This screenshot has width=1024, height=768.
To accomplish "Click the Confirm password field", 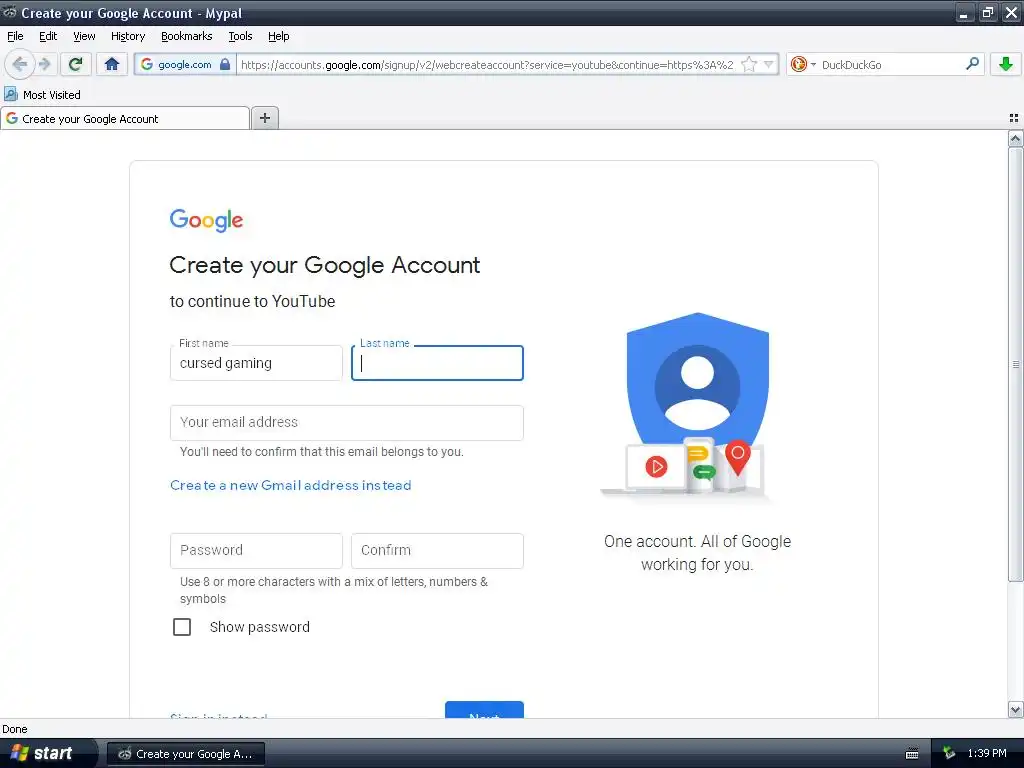I will coord(438,551).
